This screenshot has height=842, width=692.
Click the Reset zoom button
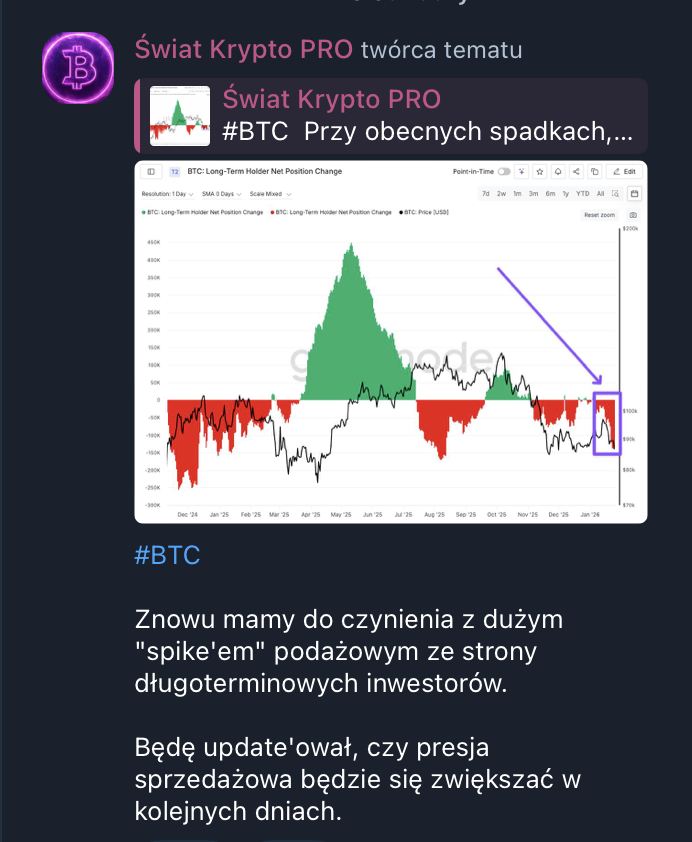click(599, 215)
